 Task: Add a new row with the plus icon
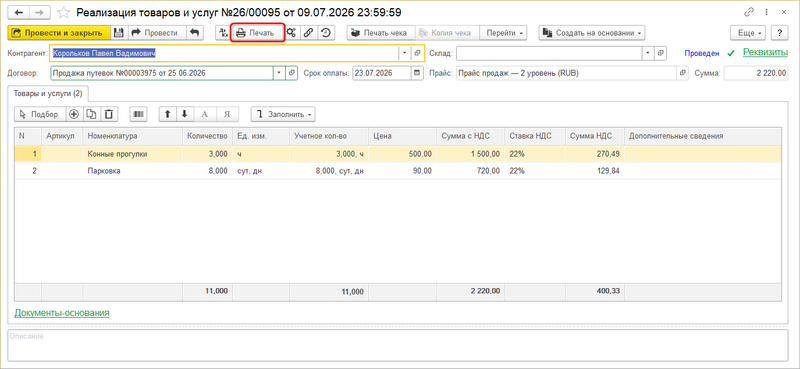point(74,114)
